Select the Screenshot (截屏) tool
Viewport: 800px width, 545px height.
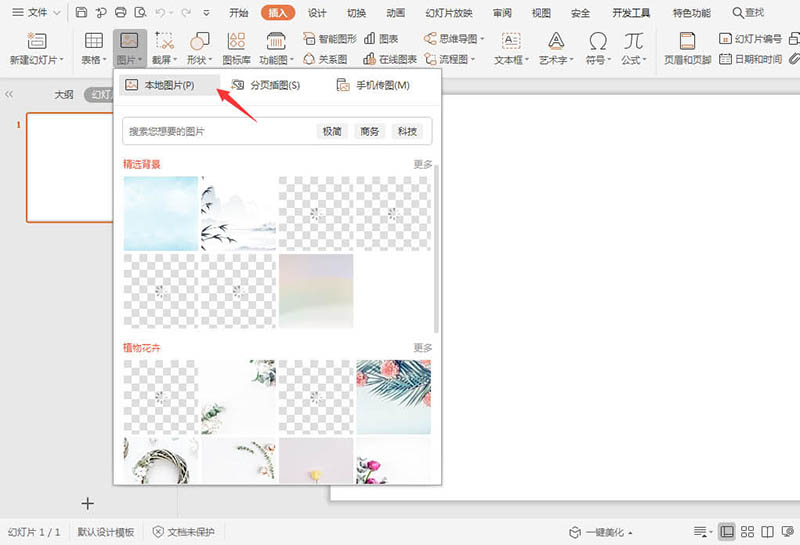[x=164, y=48]
